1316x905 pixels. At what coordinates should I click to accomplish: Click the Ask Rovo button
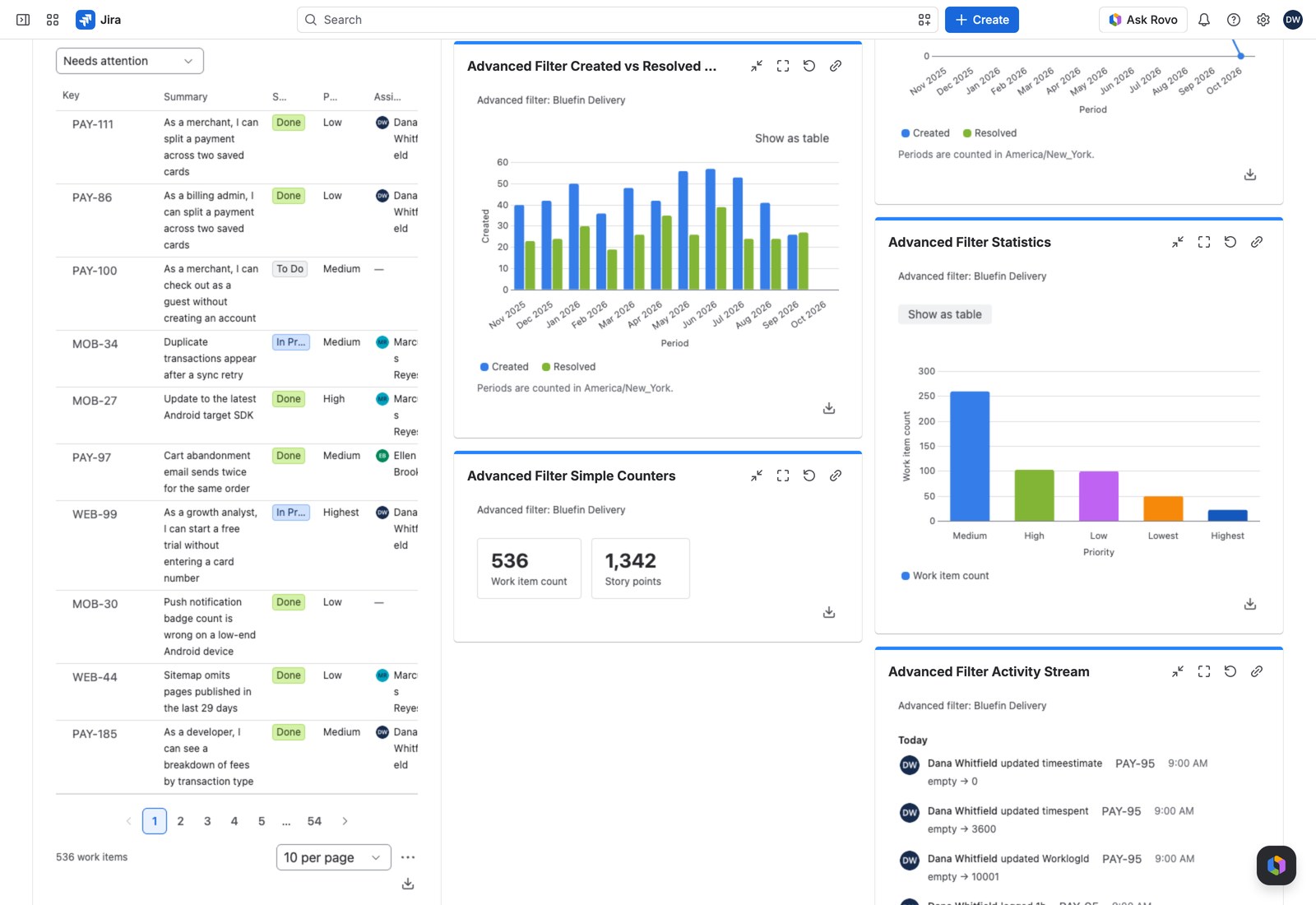[1143, 20]
